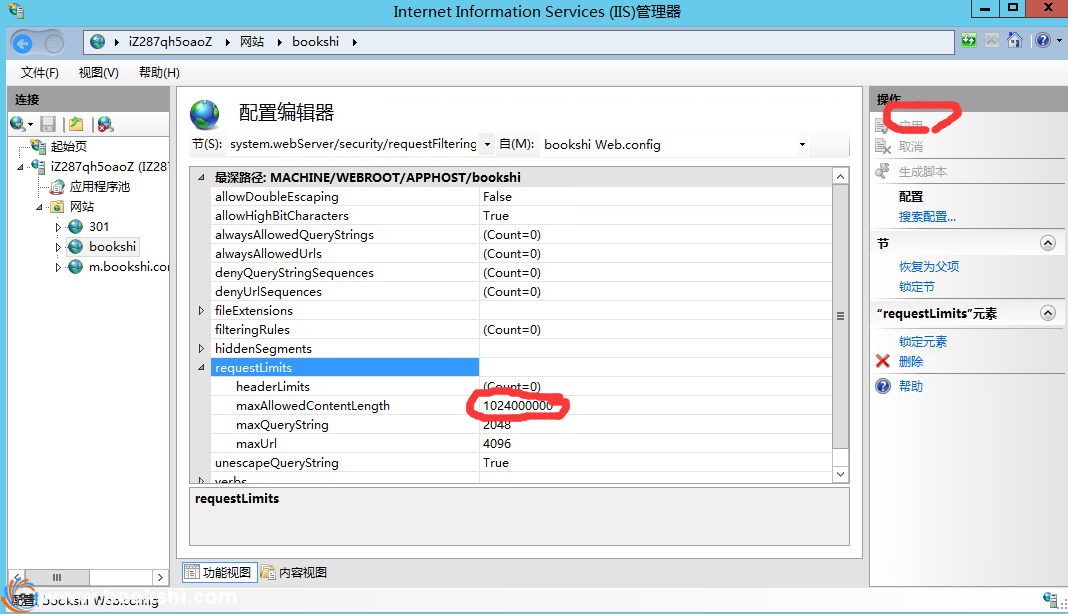Open the File (文件) menu
The height and width of the screenshot is (614, 1068).
coord(40,72)
